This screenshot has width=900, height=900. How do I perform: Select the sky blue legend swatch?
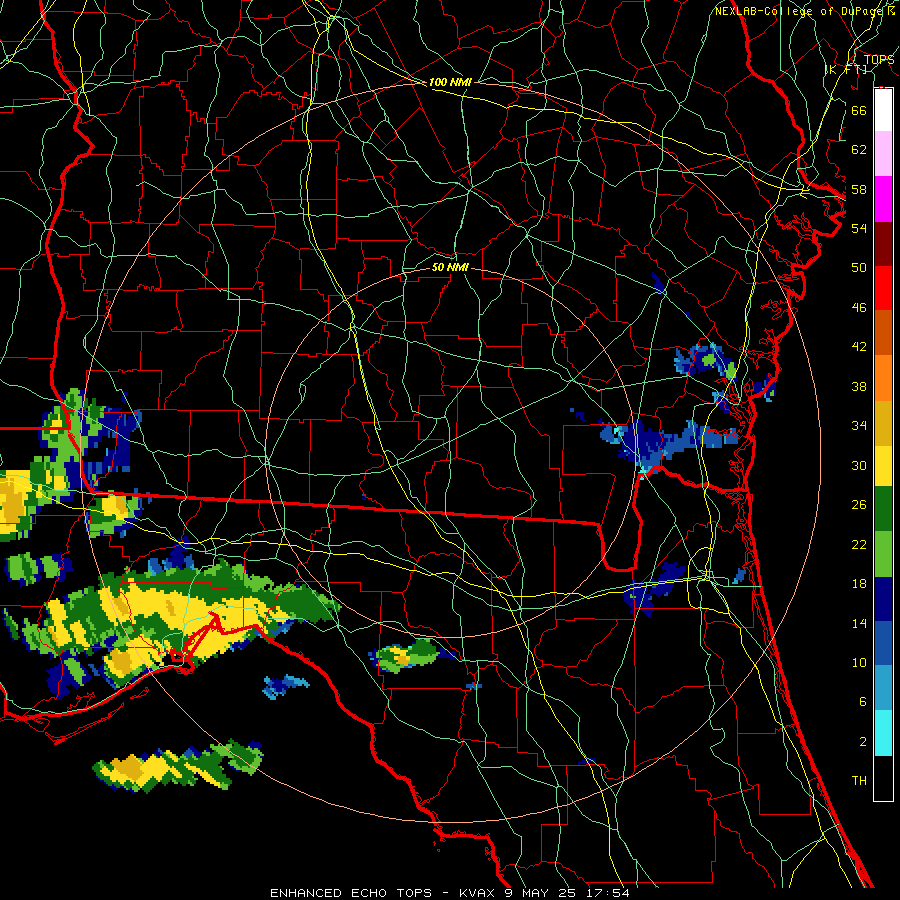(883, 688)
